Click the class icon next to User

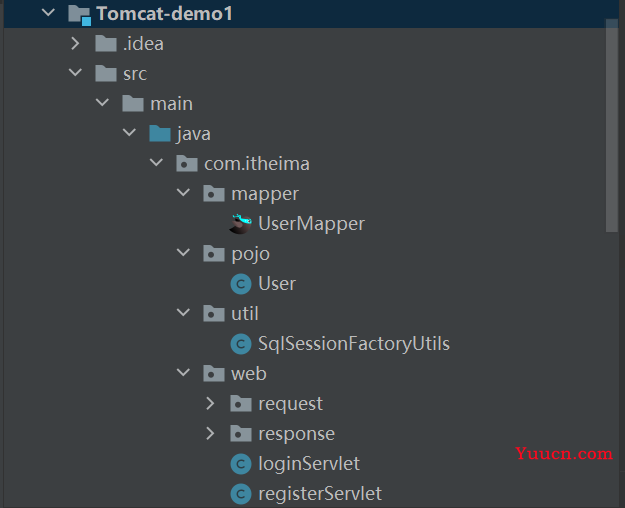241,284
